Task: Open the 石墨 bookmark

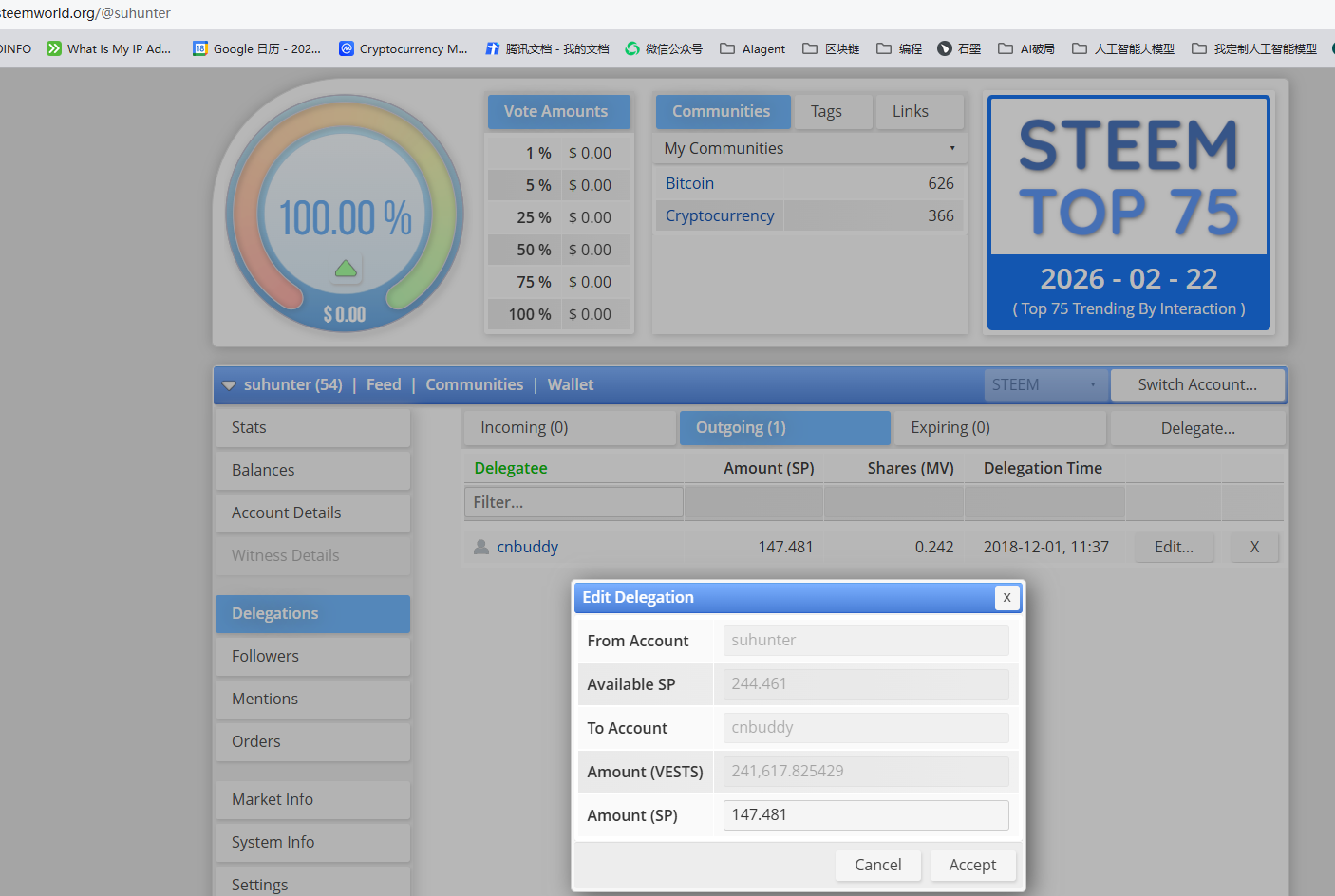Action: [x=959, y=48]
